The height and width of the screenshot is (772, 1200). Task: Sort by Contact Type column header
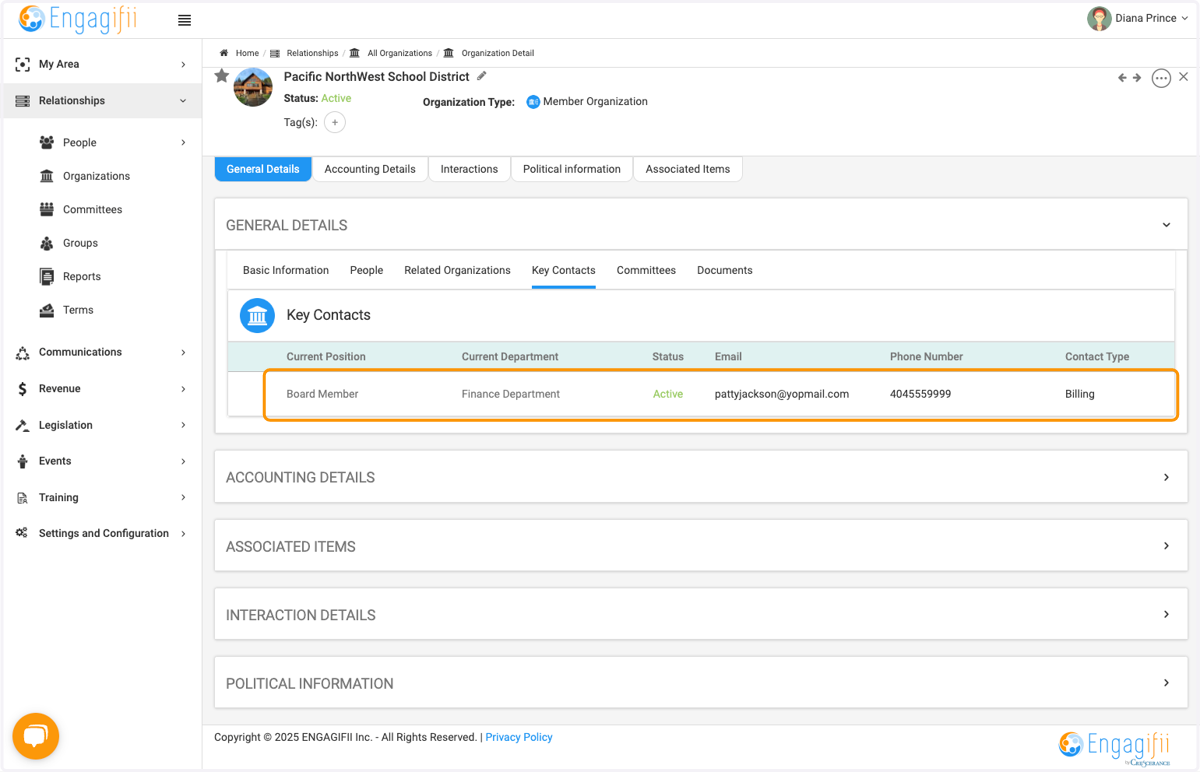[1097, 356]
